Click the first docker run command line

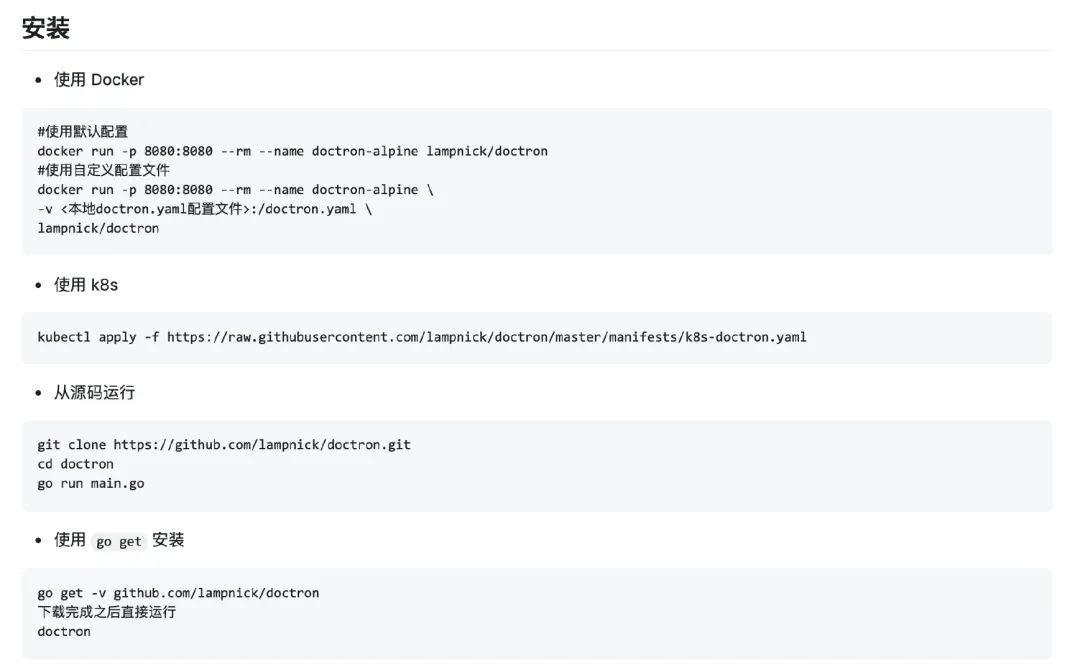292,151
